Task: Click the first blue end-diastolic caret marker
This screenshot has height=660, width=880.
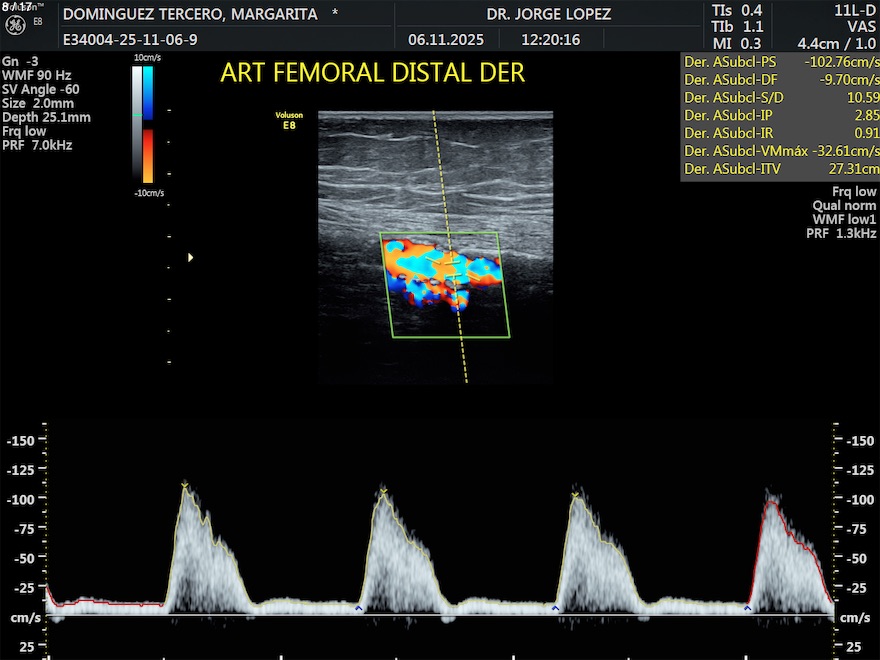Action: 359,607
